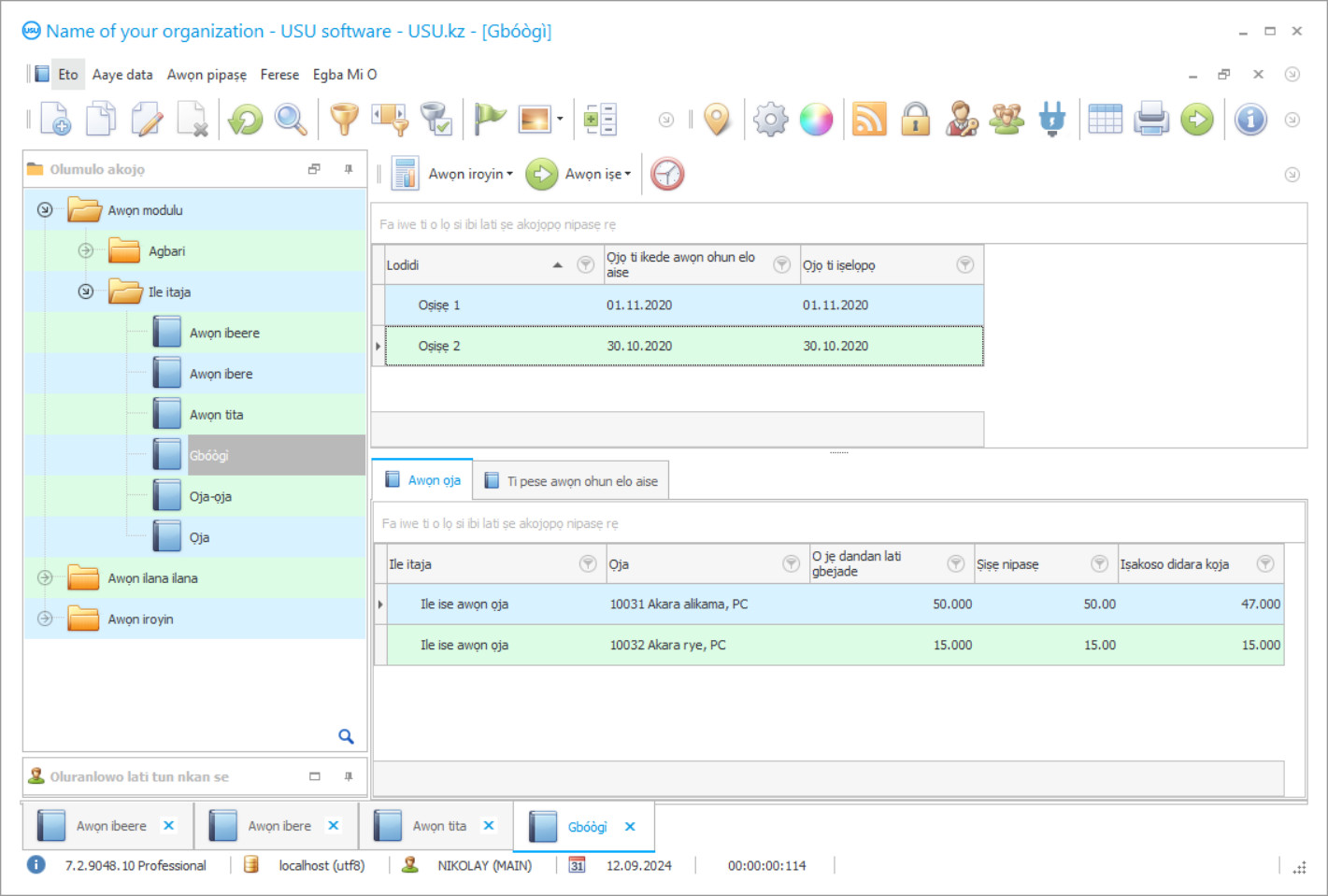The height and width of the screenshot is (896, 1328).
Task: Open the magnifier search tool in toolbar
Action: [291, 120]
